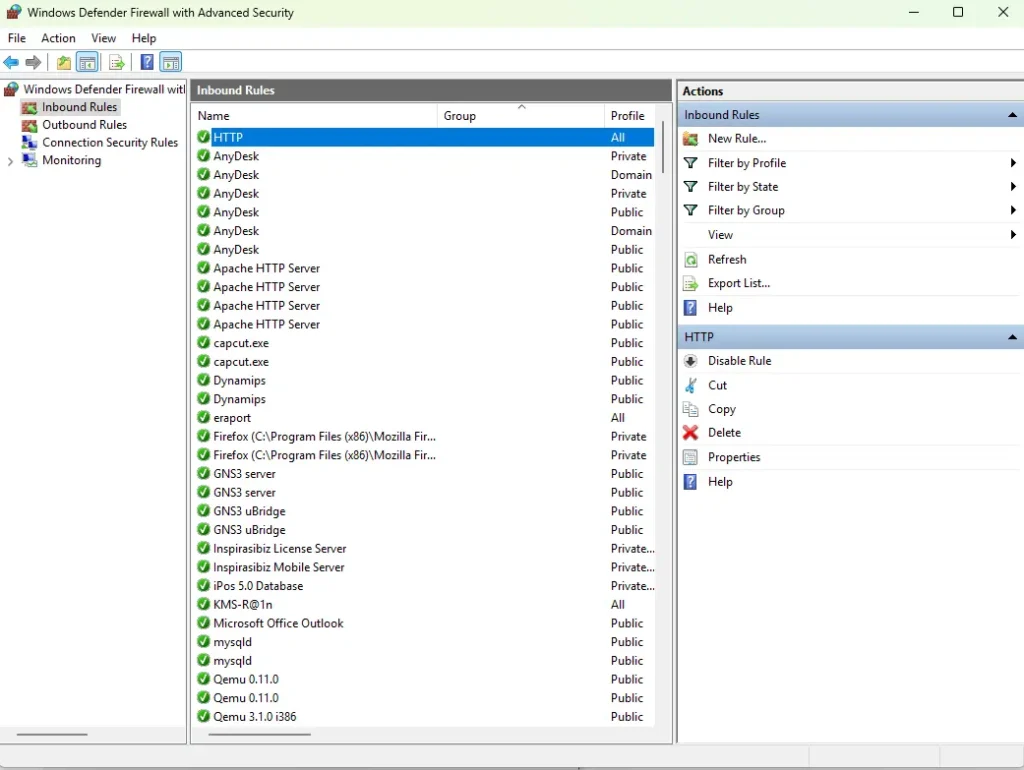Open the Filter by State submenu arrow
The width and height of the screenshot is (1024, 770).
pos(1012,187)
